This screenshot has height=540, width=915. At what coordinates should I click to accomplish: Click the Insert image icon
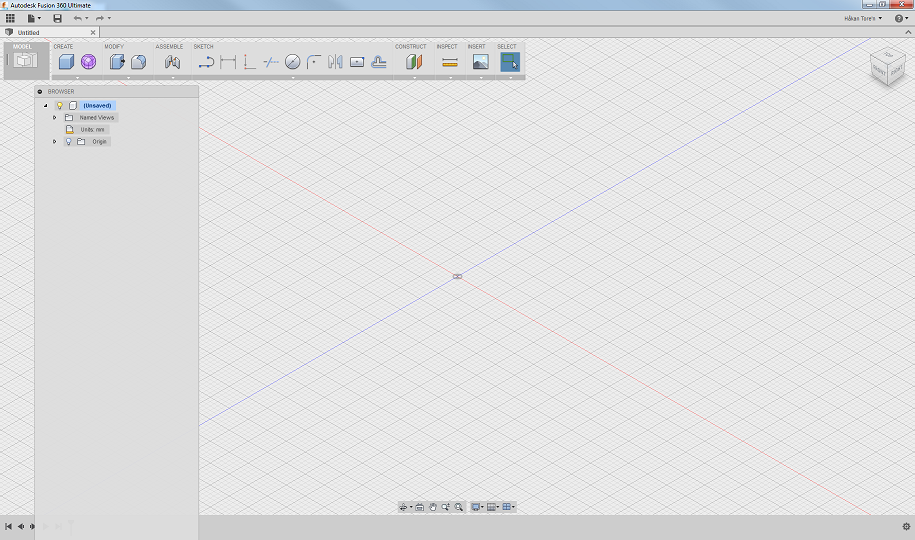[x=480, y=62]
